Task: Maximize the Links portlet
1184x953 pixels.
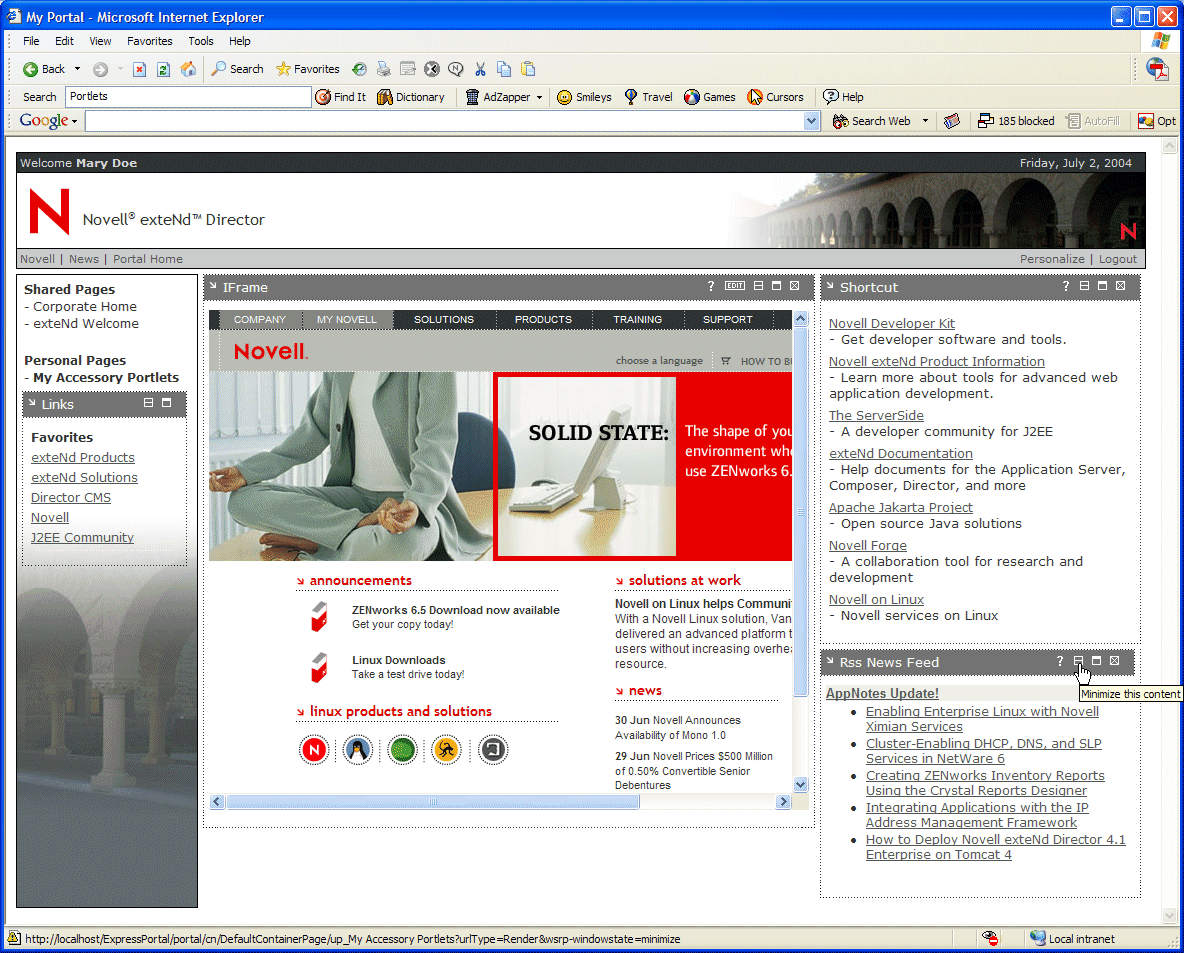Action: click(x=166, y=403)
